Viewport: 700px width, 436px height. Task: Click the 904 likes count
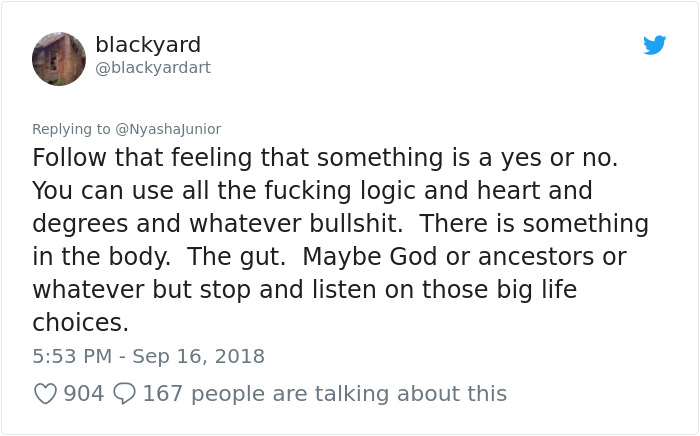84,394
